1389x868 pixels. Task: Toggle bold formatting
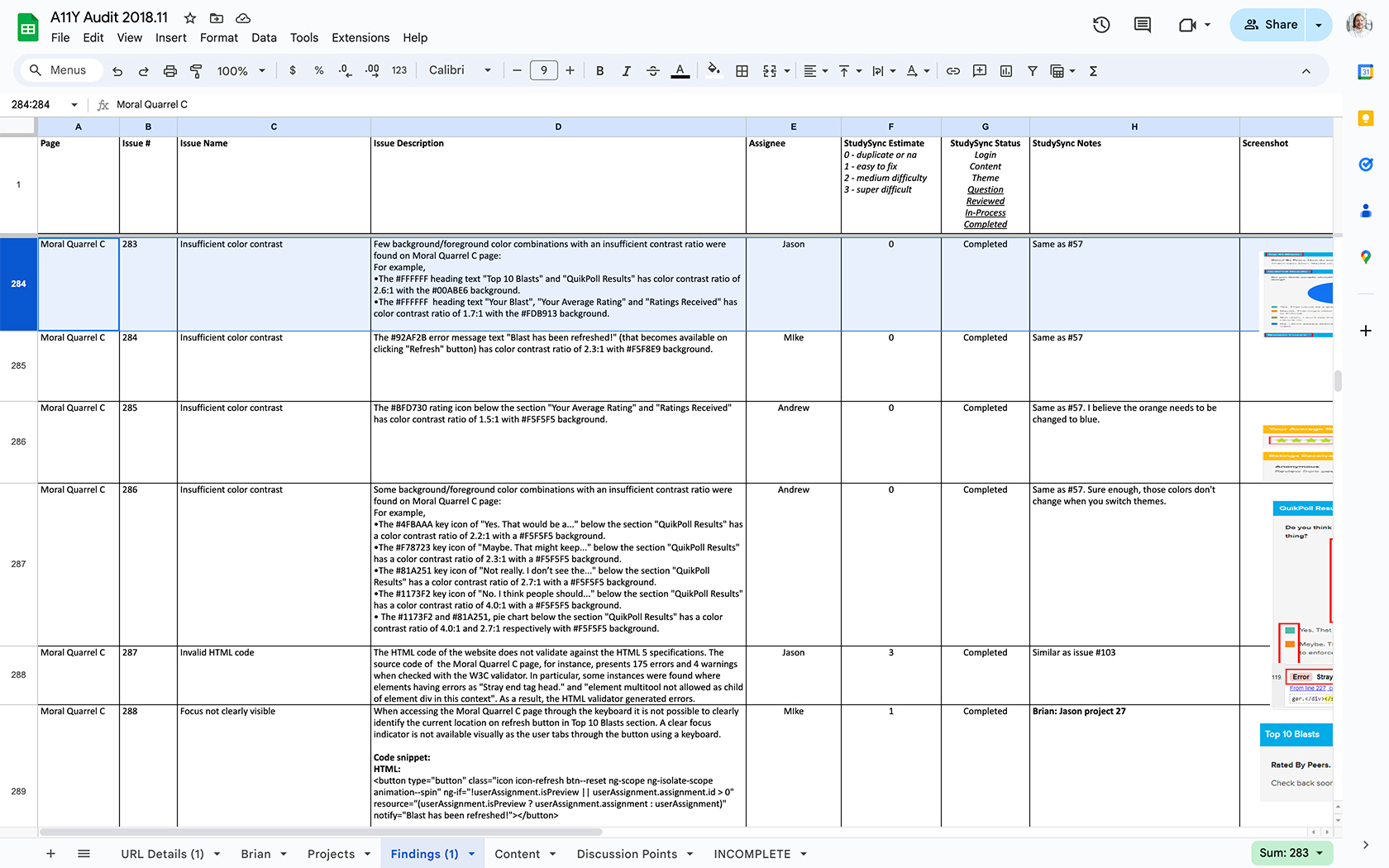click(600, 71)
